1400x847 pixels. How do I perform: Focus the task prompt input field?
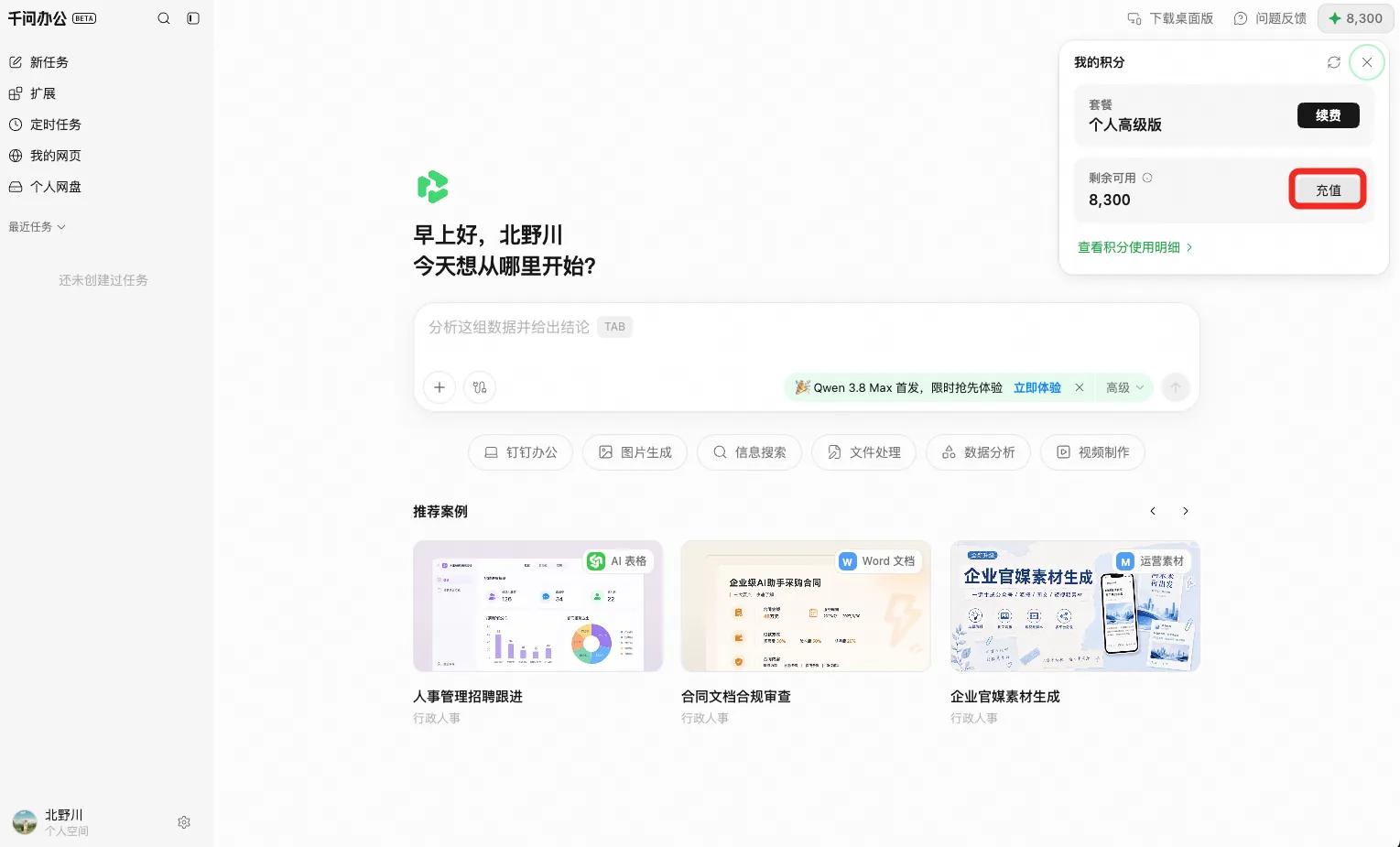tap(806, 328)
